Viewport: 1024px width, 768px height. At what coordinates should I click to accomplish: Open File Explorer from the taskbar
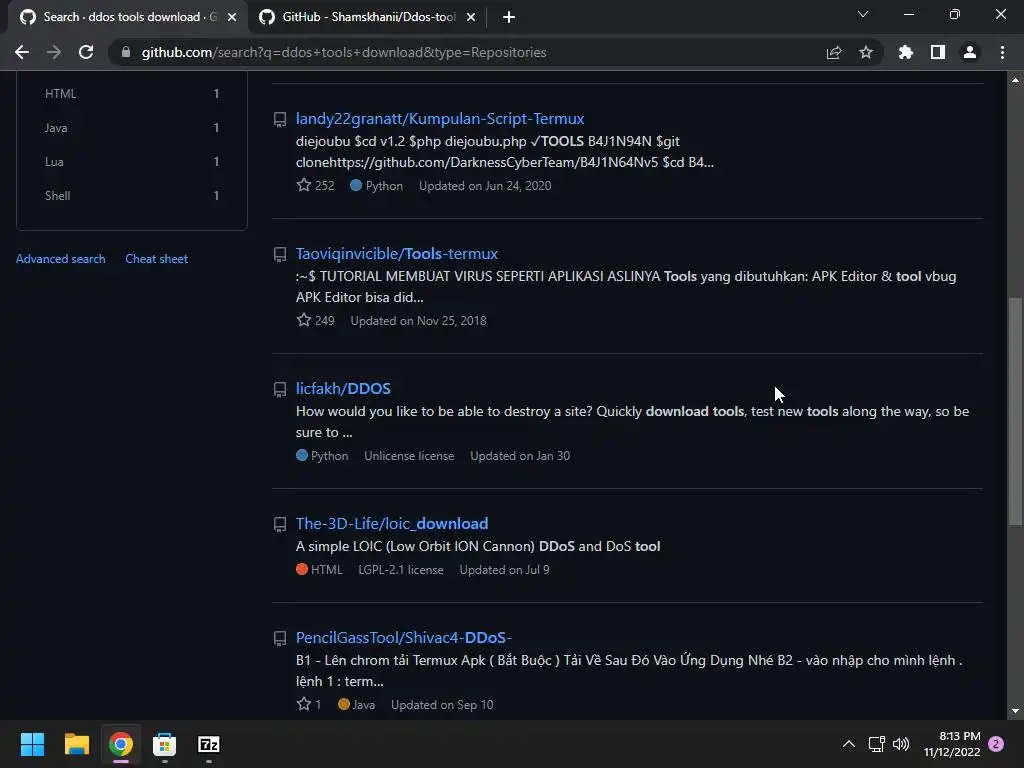[x=76, y=744]
